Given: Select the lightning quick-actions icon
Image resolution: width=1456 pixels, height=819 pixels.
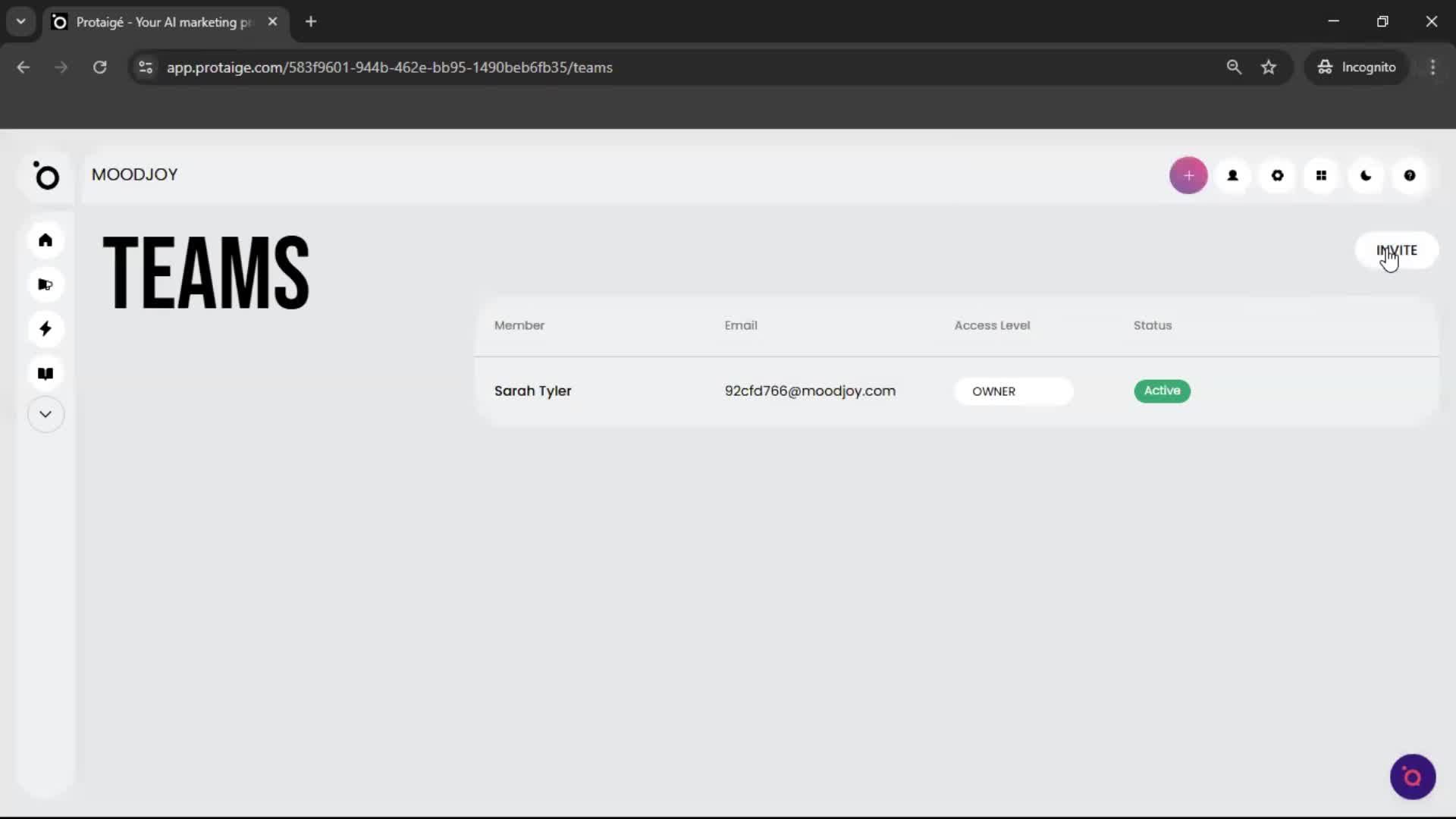Looking at the screenshot, I should pos(45,329).
